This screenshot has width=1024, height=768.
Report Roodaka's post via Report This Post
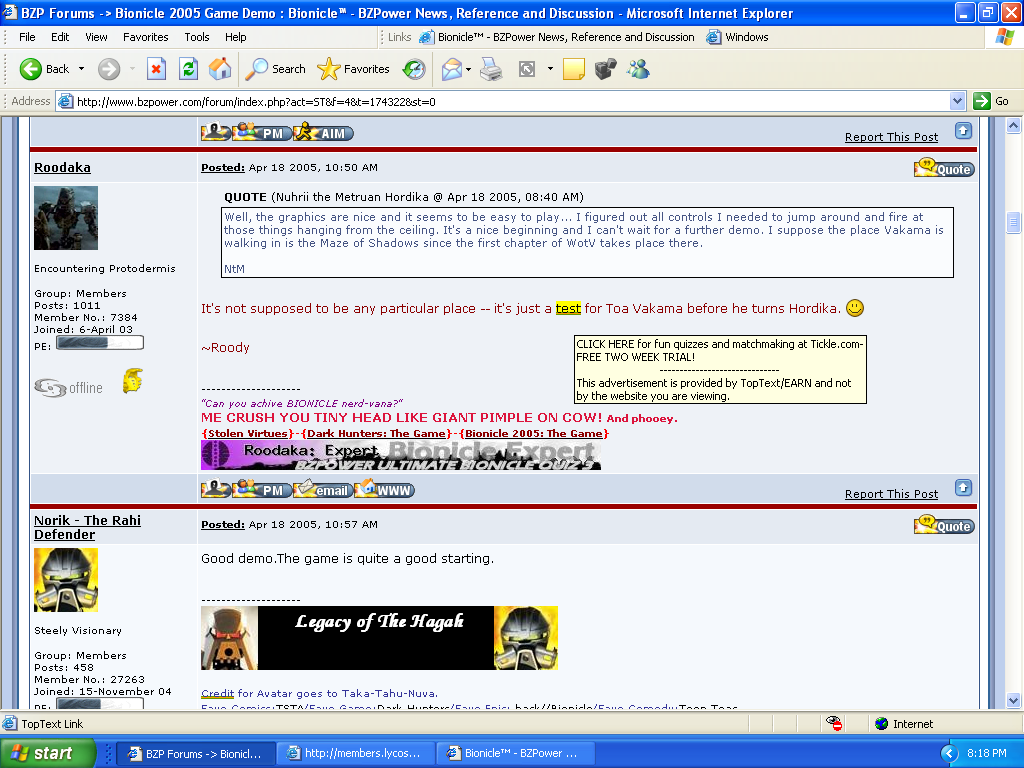click(x=891, y=494)
